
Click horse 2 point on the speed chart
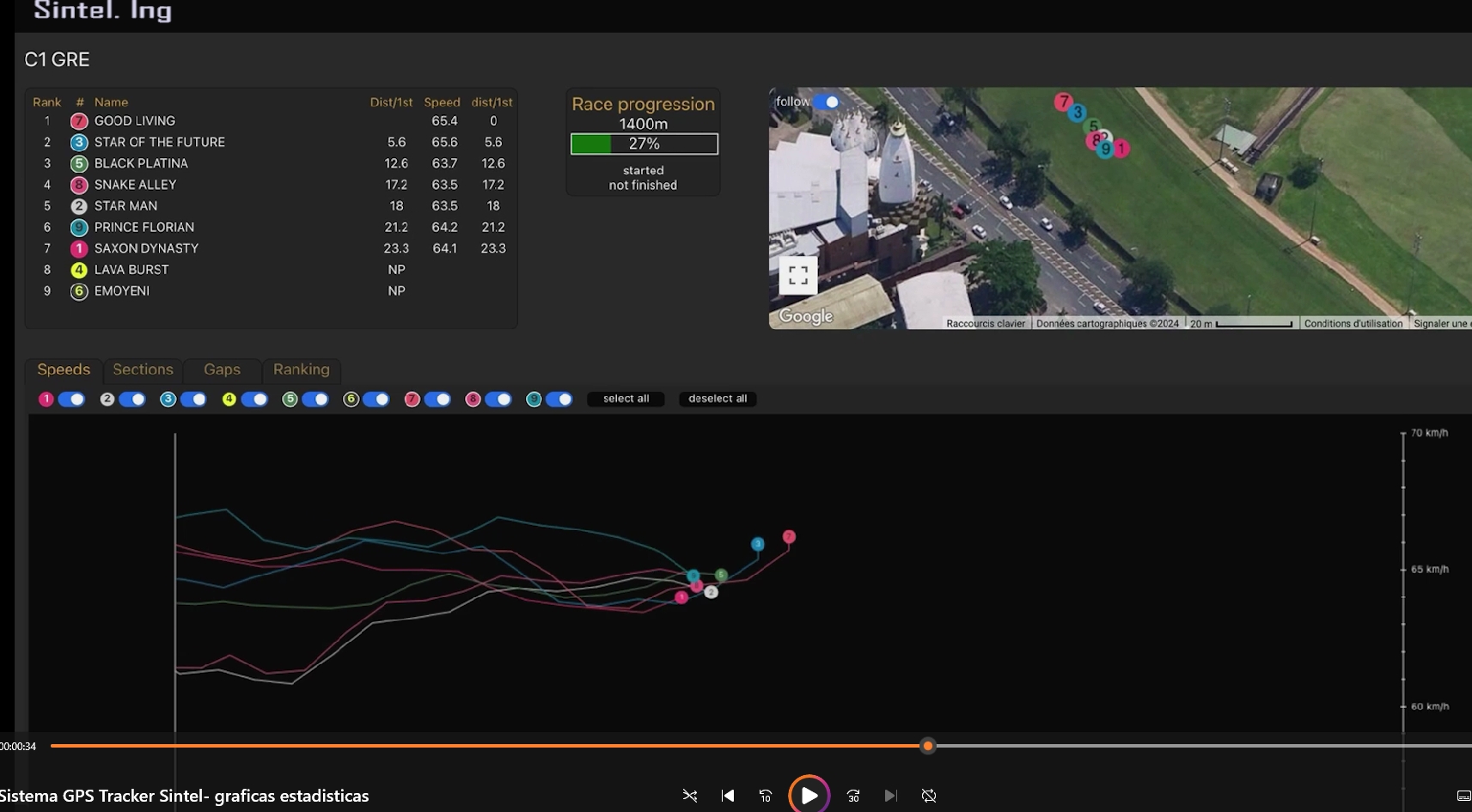point(711,591)
